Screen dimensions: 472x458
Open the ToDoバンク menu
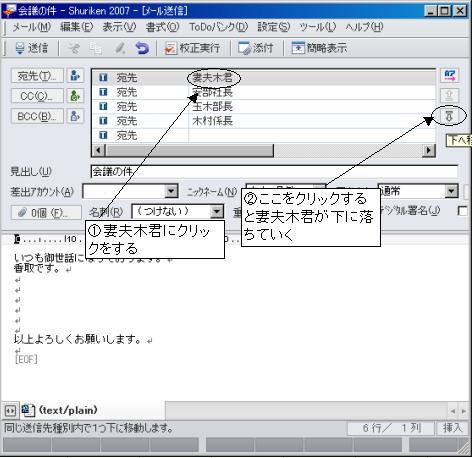pos(219,27)
